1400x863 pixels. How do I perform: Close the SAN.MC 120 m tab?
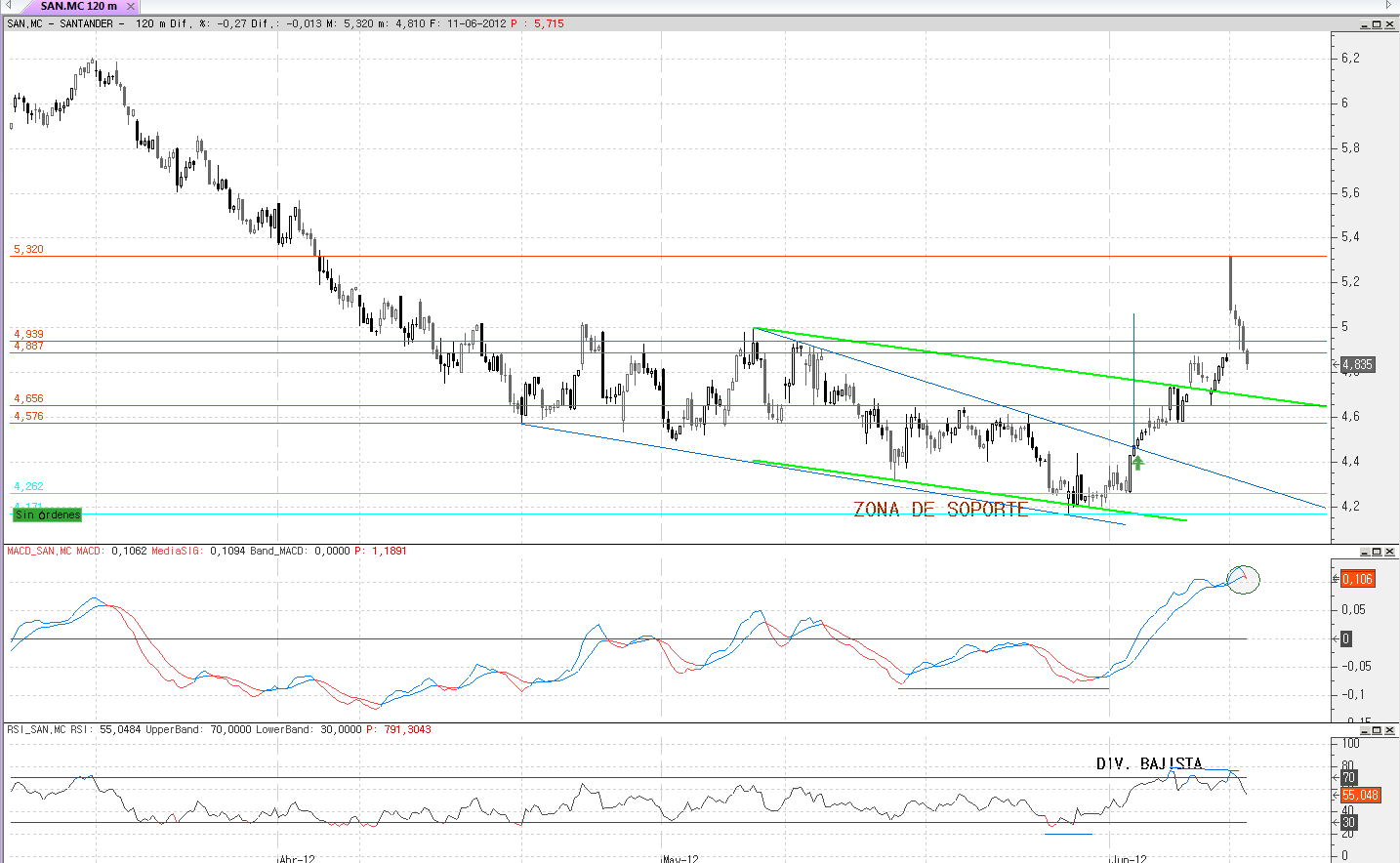click(x=131, y=6)
